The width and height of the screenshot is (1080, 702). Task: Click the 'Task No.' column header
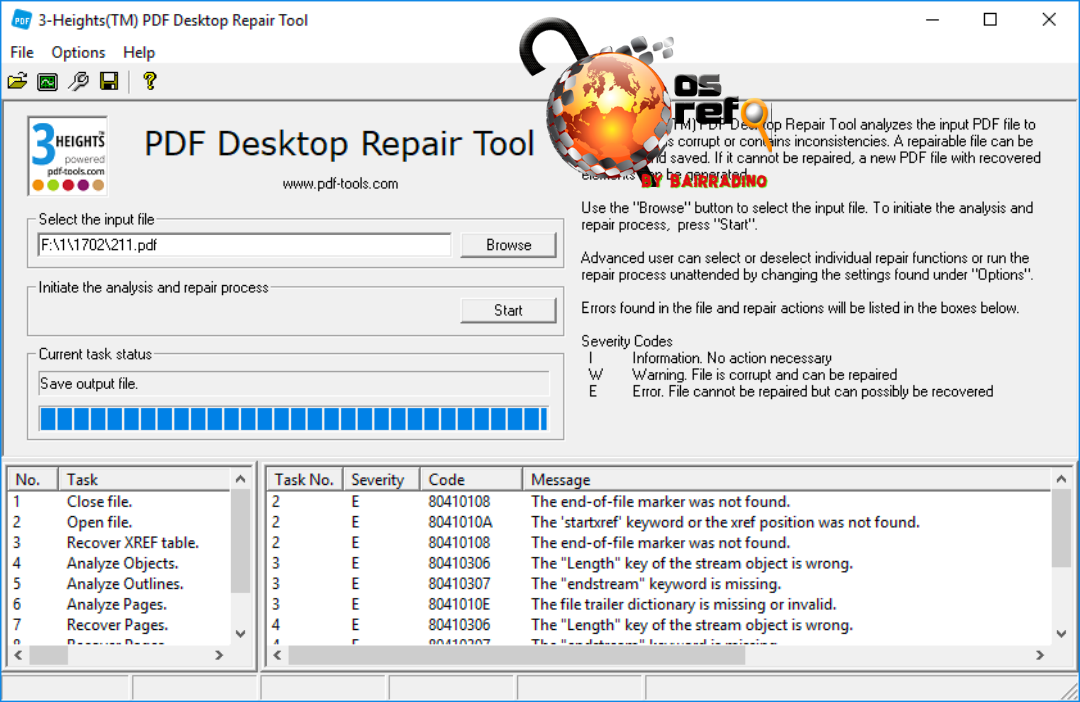click(x=304, y=479)
